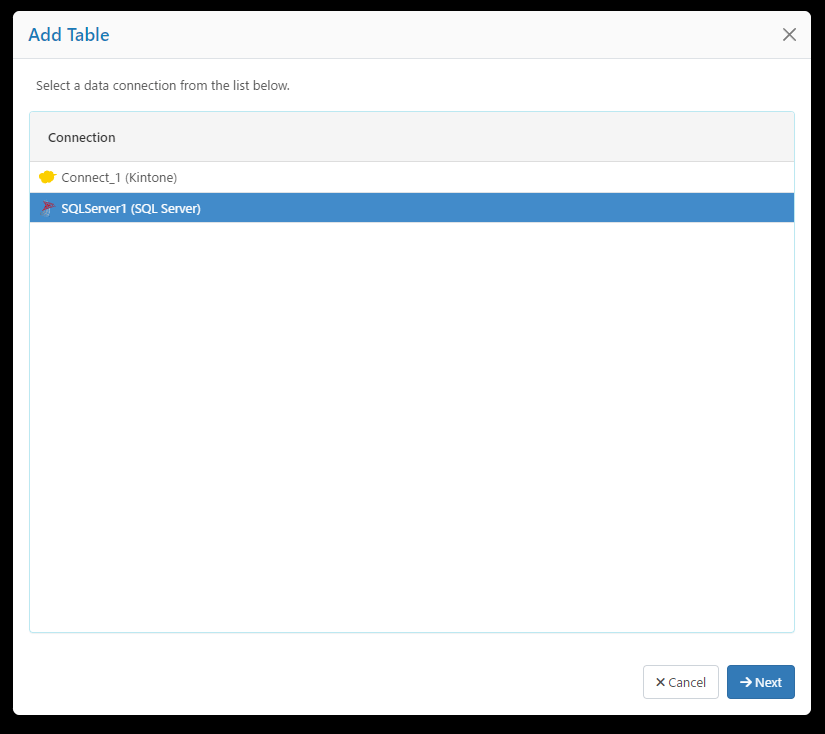Select the SQLServer1 (SQL Server) connection row
This screenshot has width=825, height=734.
(300, 208)
